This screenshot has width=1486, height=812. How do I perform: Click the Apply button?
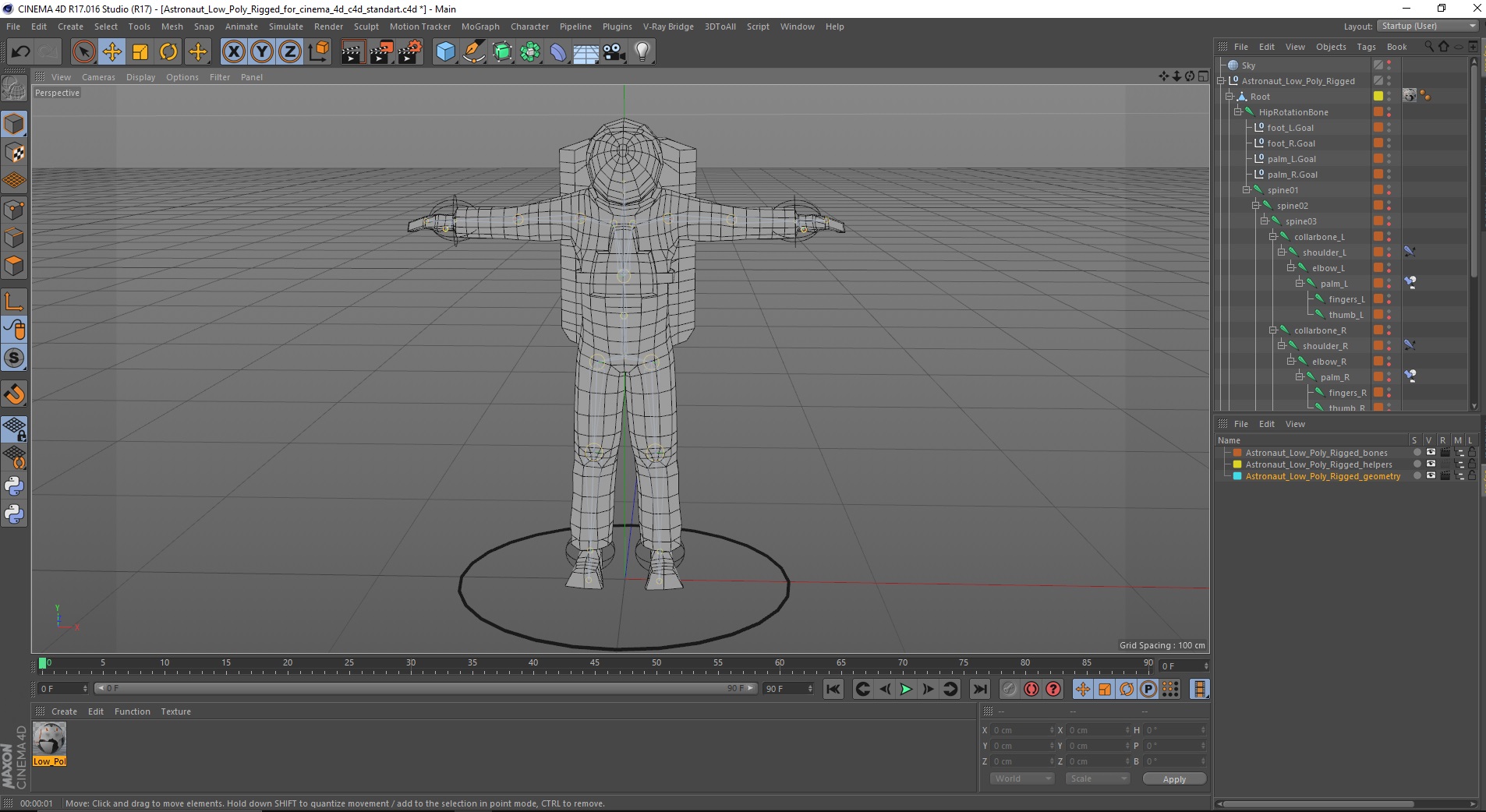point(1174,778)
